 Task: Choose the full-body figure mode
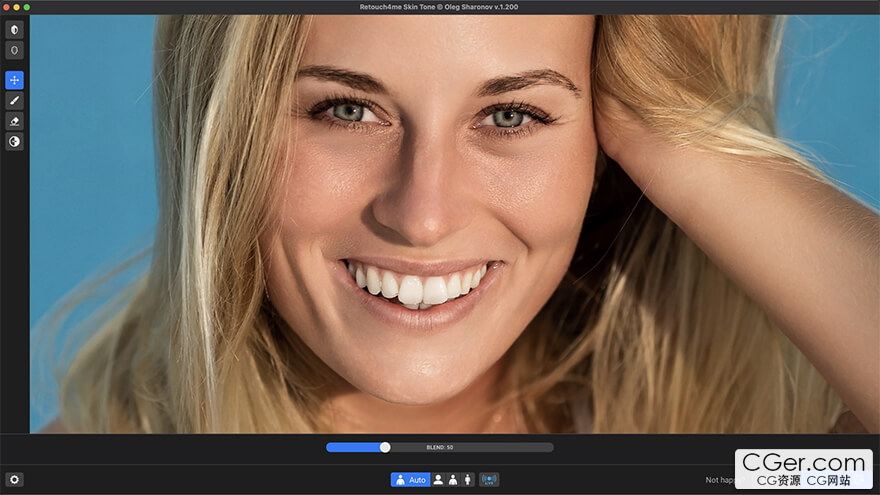467,480
